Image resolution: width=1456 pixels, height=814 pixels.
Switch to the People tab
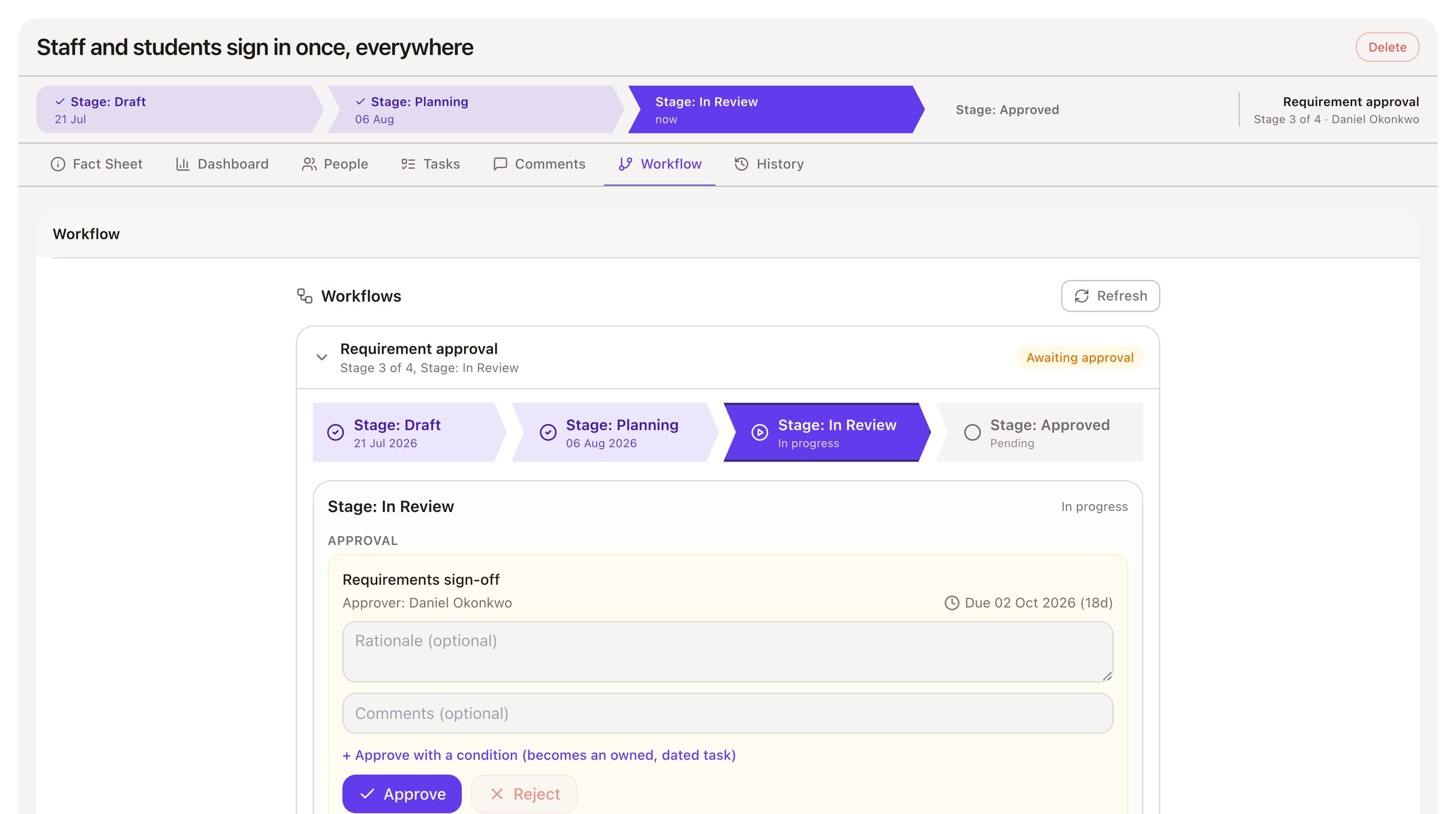click(335, 164)
